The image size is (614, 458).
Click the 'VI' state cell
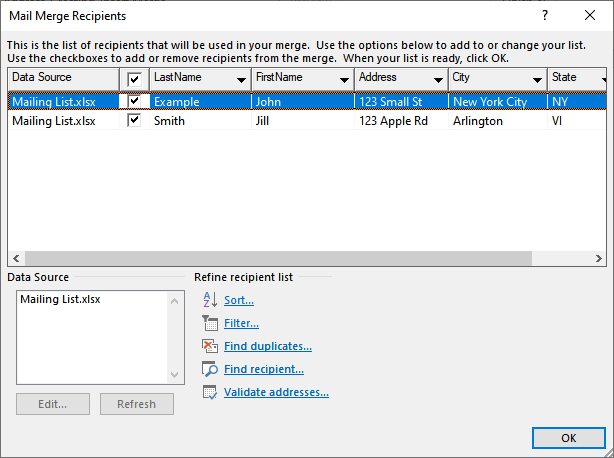[x=577, y=121]
